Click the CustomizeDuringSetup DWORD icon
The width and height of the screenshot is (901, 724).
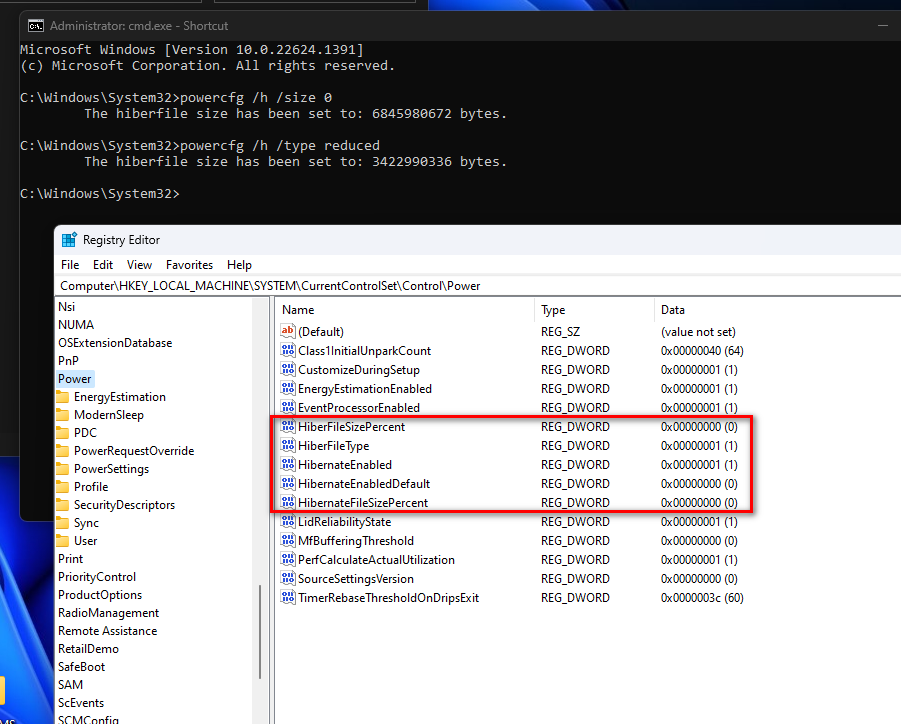coord(287,369)
